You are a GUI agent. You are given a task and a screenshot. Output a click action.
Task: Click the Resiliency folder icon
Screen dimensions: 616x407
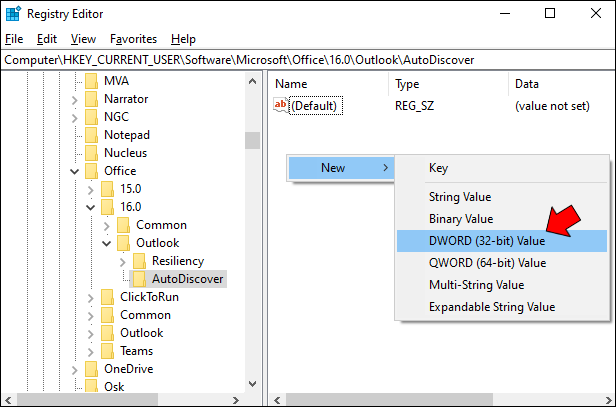[140, 261]
